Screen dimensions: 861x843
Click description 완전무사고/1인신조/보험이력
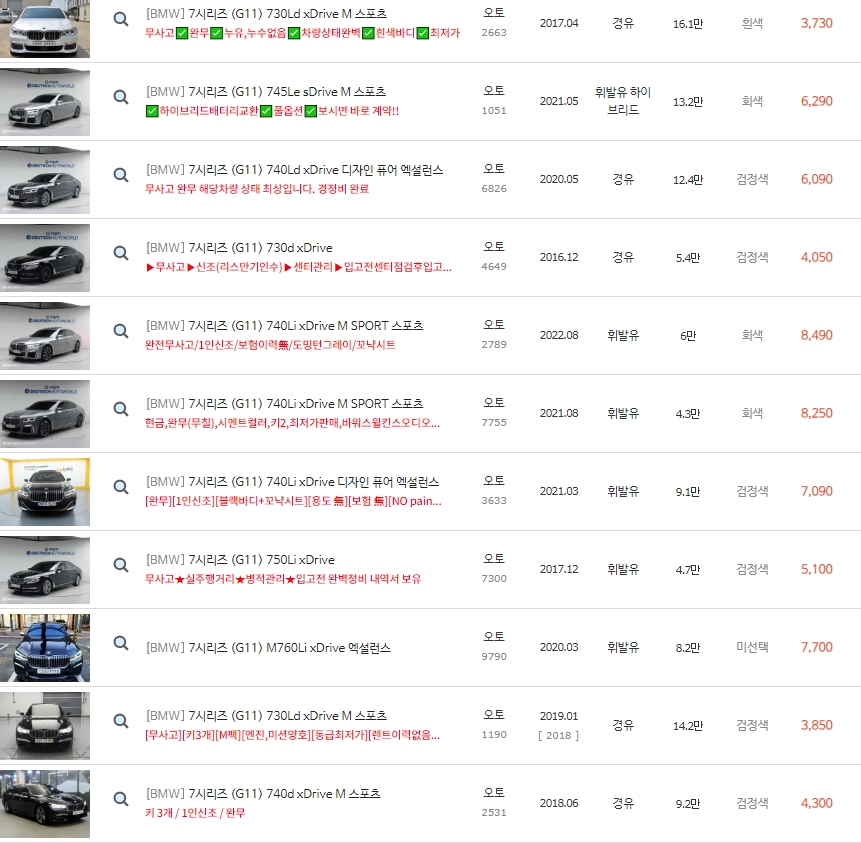click(270, 345)
